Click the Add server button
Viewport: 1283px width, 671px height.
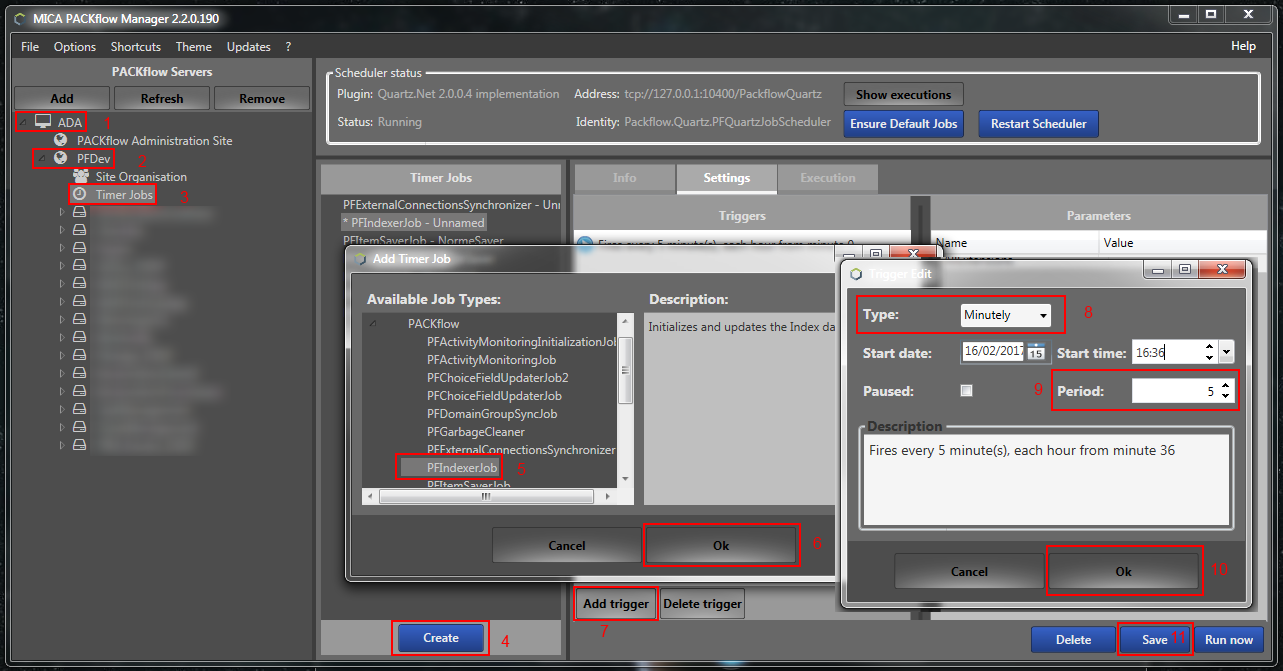tap(62, 98)
